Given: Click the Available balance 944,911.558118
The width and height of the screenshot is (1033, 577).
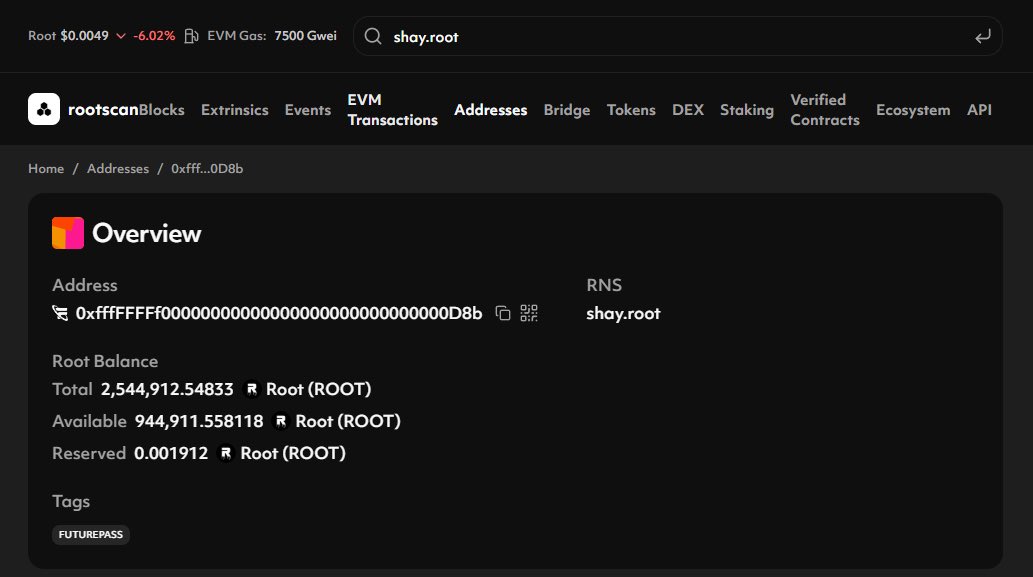Looking at the screenshot, I should click(199, 421).
